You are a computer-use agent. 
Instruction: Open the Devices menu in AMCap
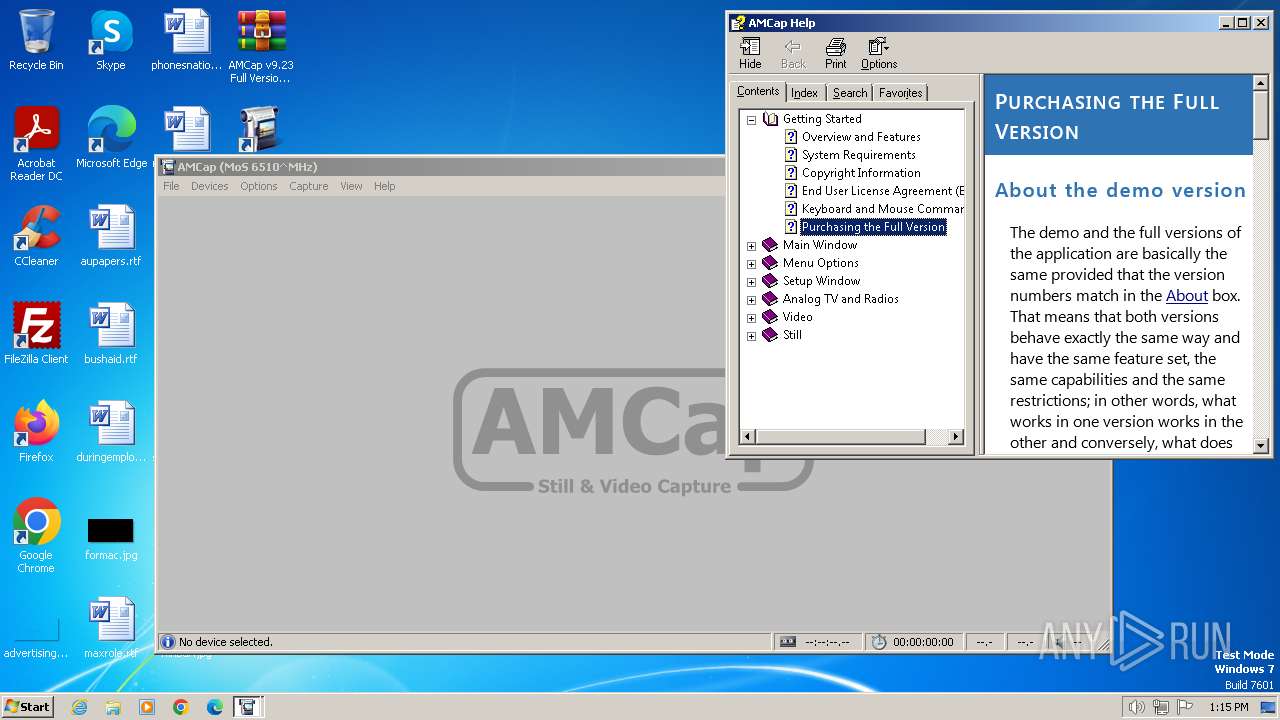point(209,186)
